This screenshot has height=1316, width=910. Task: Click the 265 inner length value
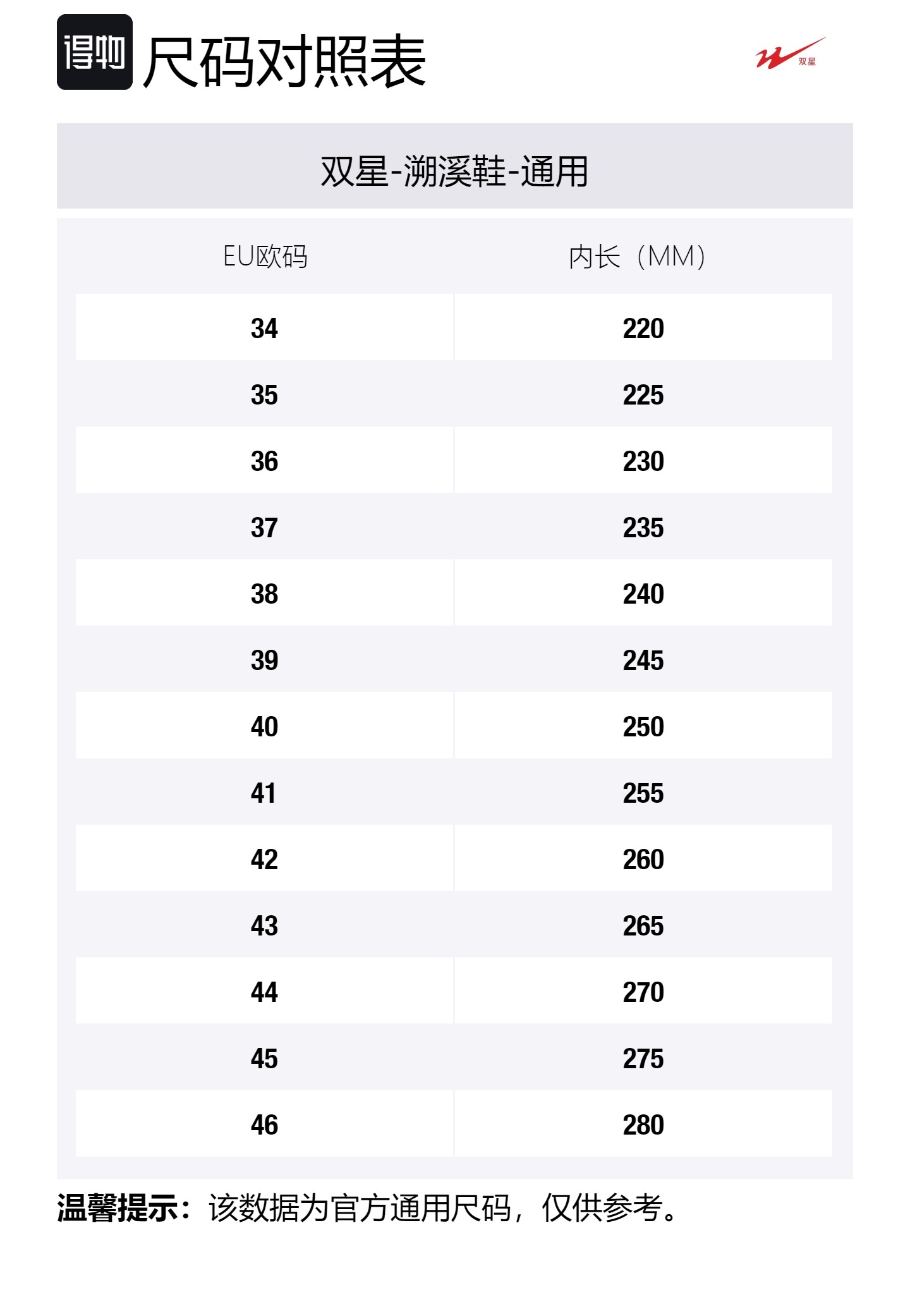click(x=643, y=925)
